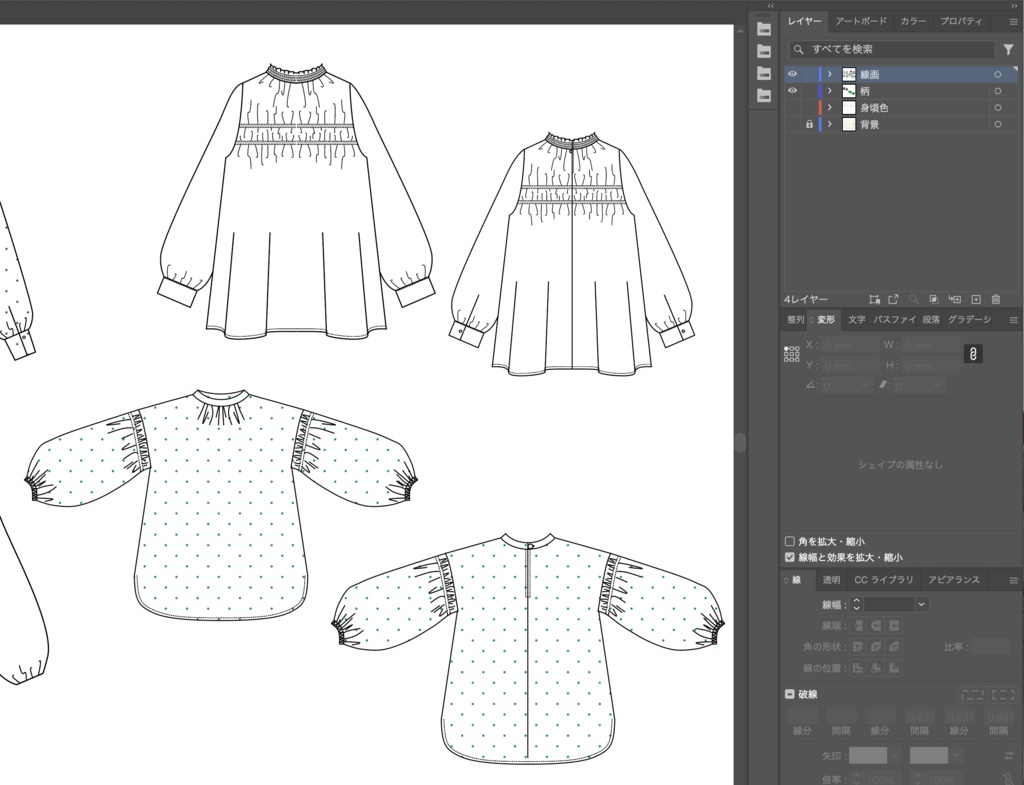The image size is (1024, 785).
Task: Align stroke to outside in 線の位置
Action: point(895,668)
